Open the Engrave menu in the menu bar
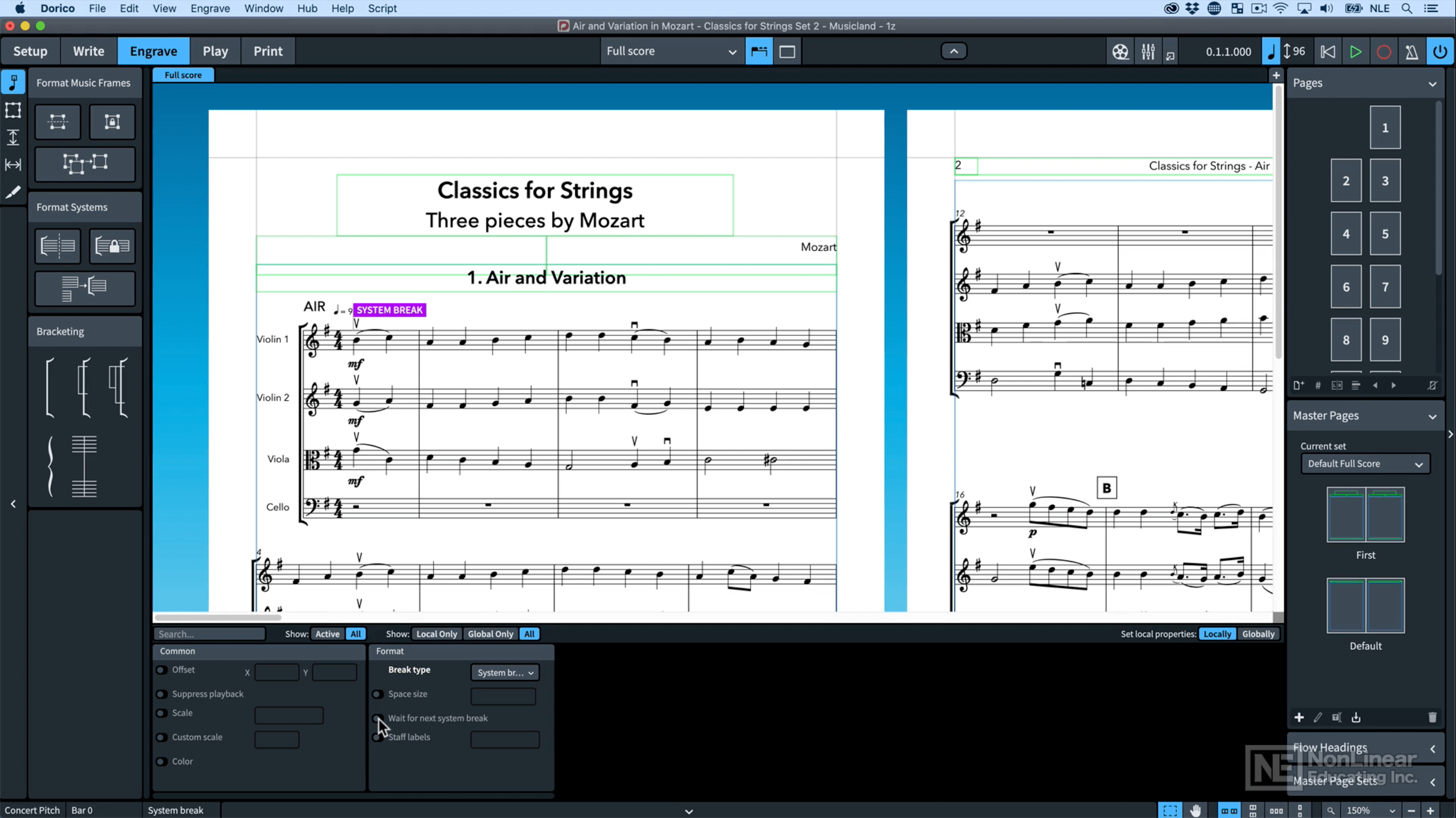This screenshot has height=818, width=1456. coord(210,9)
